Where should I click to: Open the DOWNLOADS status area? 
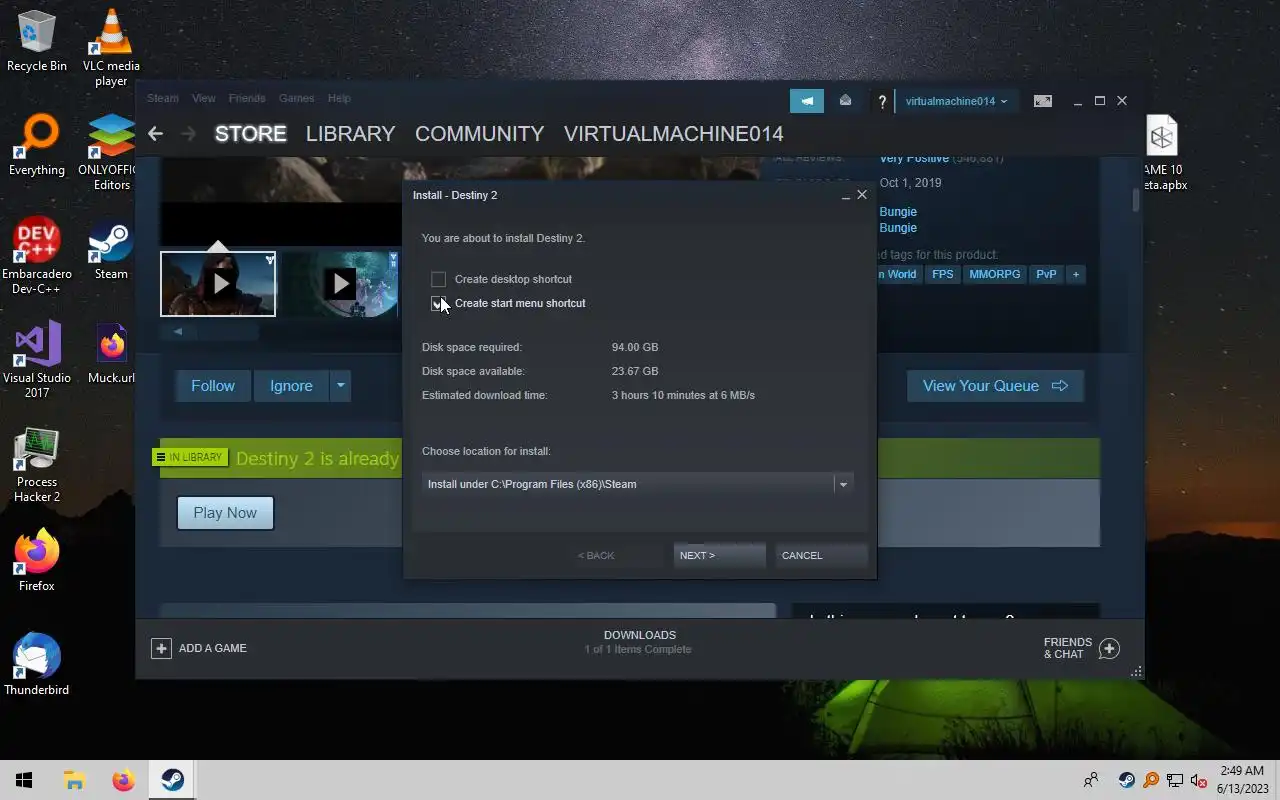point(640,642)
